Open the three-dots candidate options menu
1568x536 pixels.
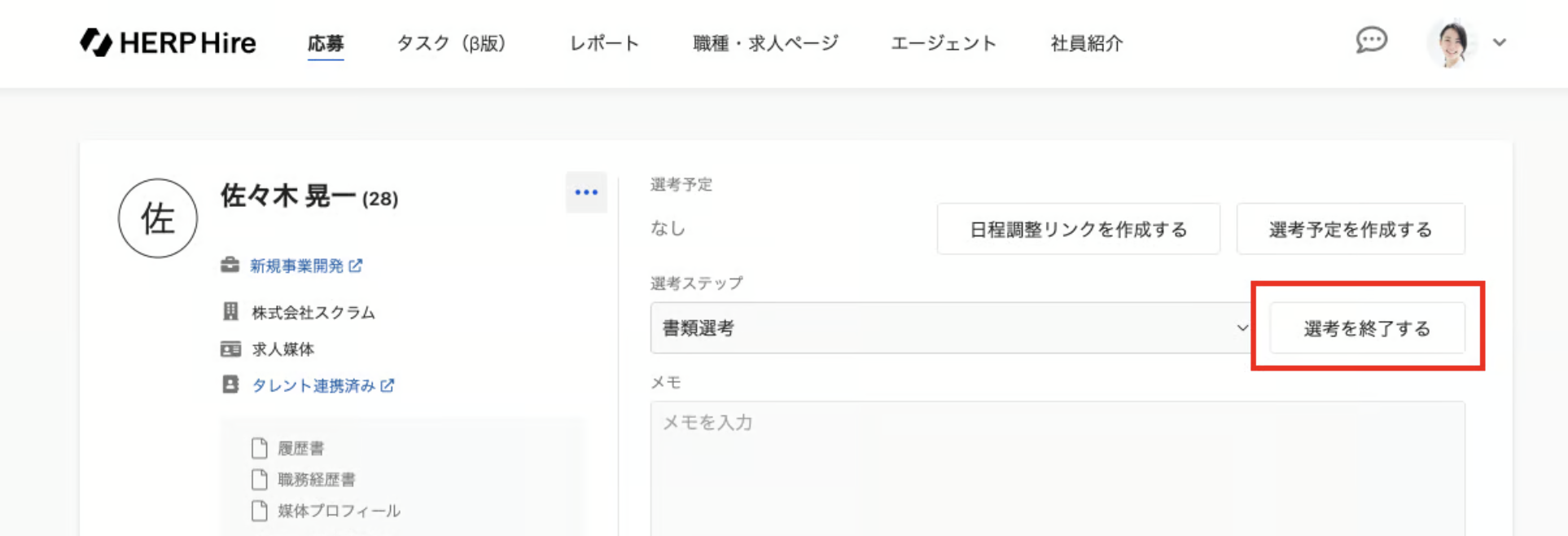586,192
